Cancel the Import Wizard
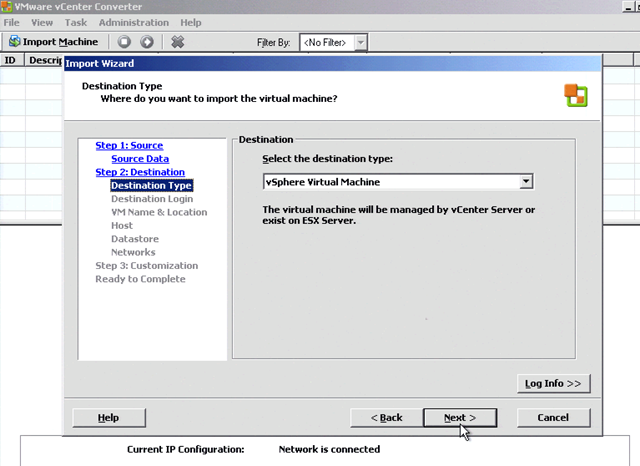 (553, 417)
